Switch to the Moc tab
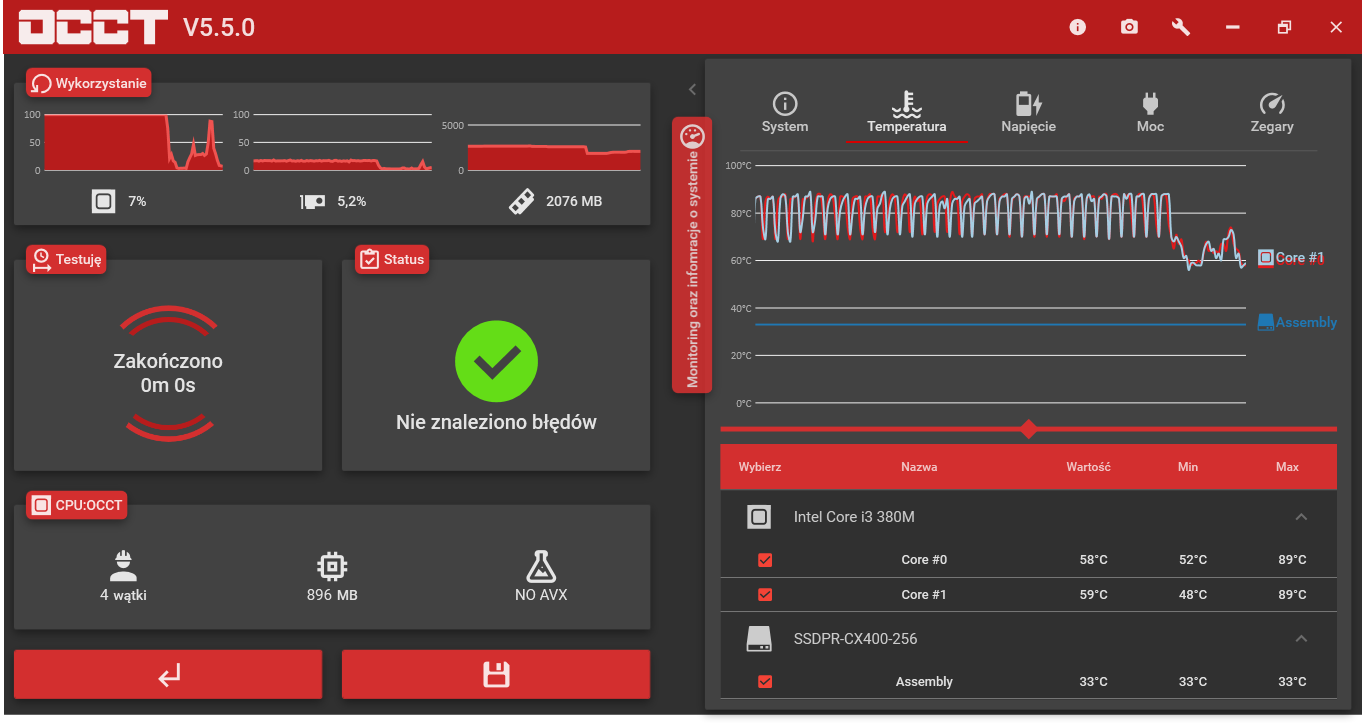This screenshot has height=728, width=1366. click(x=1150, y=113)
